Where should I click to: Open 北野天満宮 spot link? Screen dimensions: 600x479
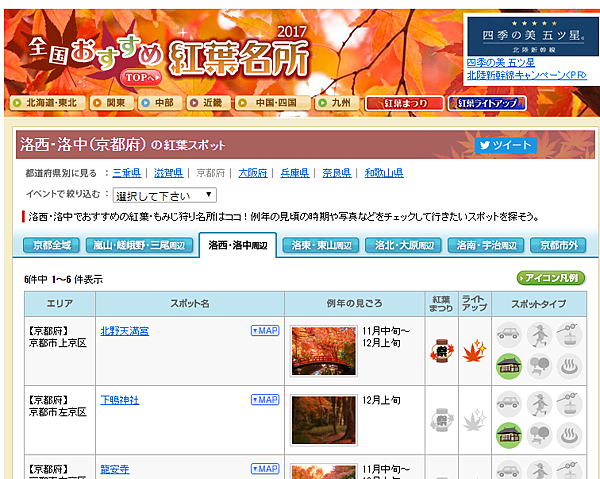(x=125, y=331)
